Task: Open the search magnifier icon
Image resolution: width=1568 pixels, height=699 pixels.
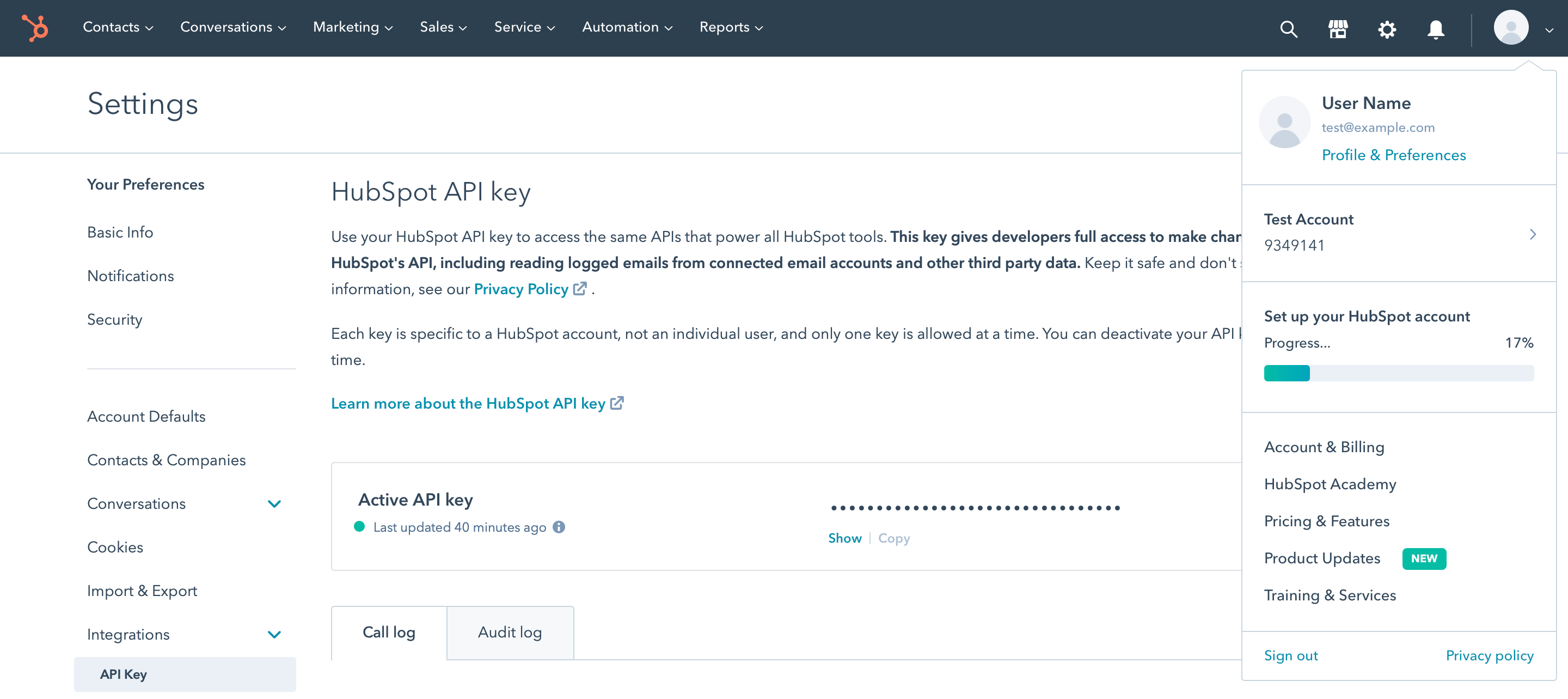Action: [1288, 29]
